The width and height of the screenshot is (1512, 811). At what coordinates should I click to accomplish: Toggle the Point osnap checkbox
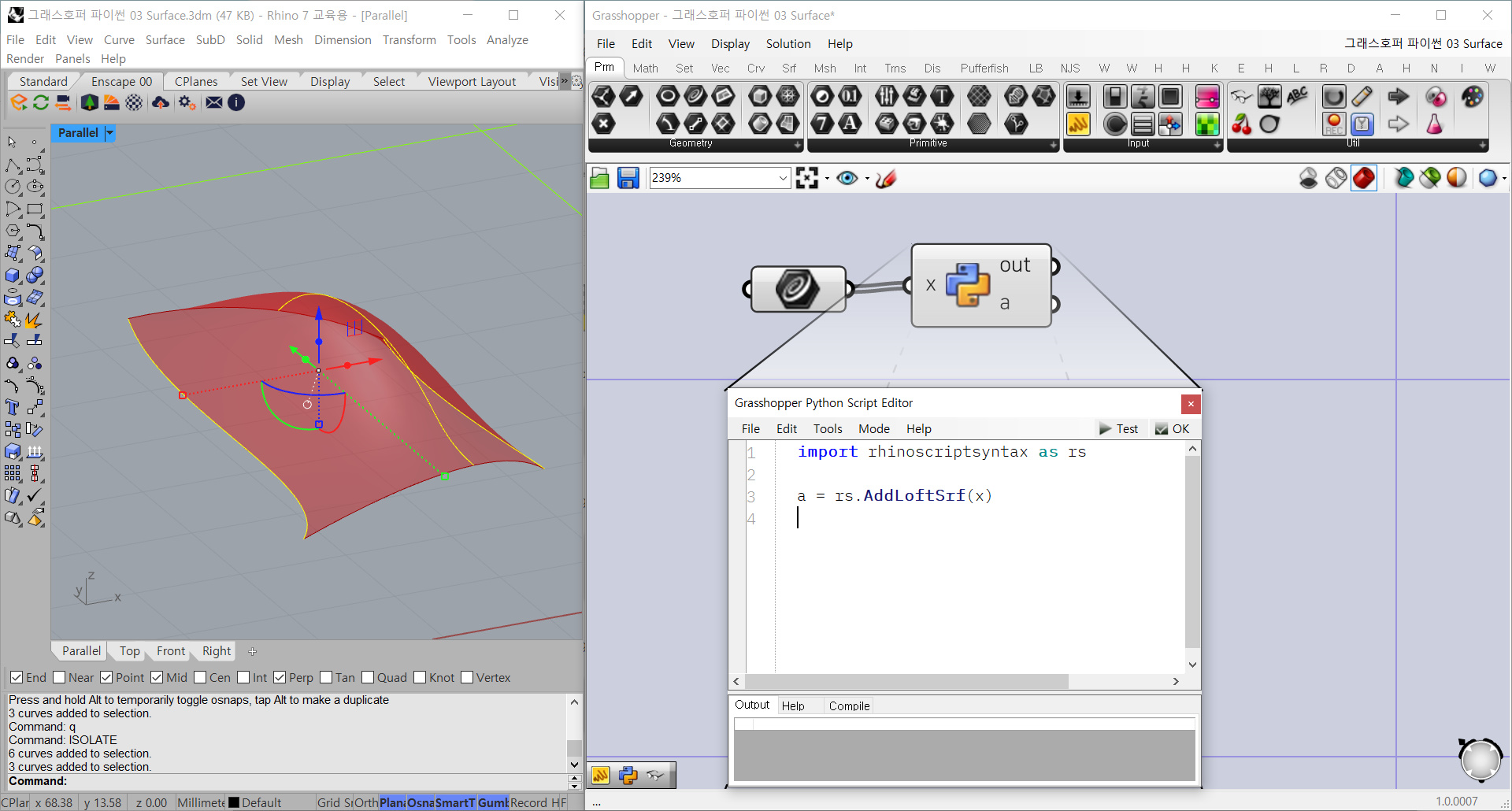106,678
